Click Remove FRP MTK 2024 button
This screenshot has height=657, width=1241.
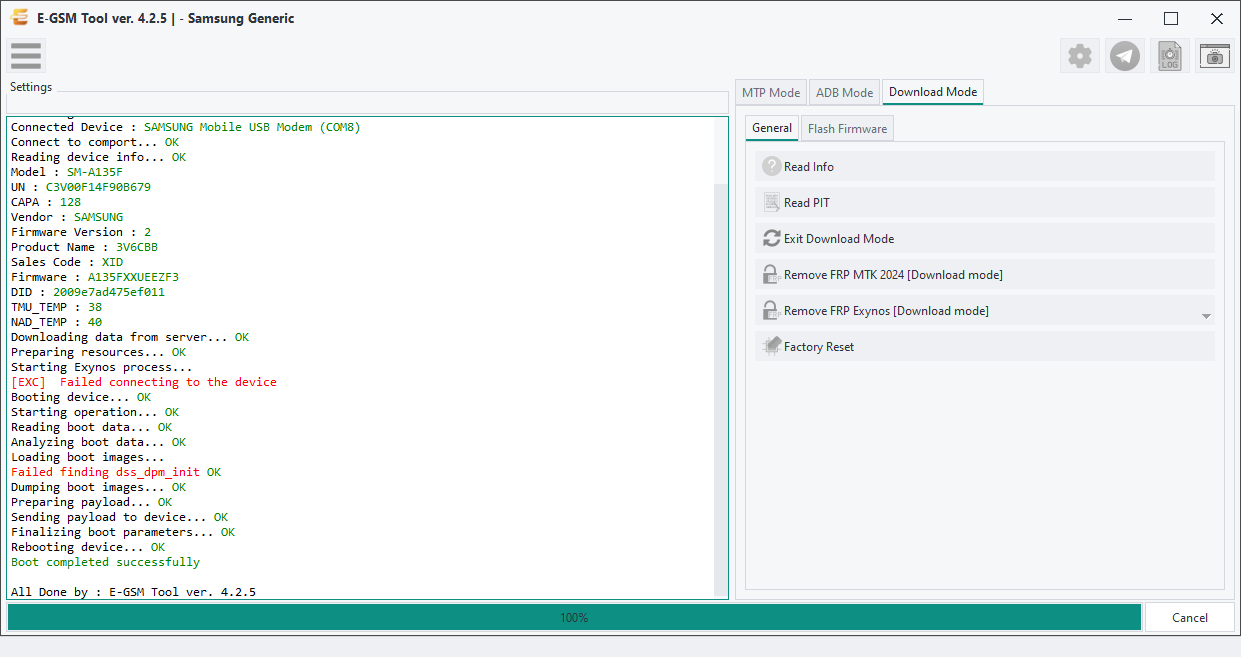(x=985, y=275)
